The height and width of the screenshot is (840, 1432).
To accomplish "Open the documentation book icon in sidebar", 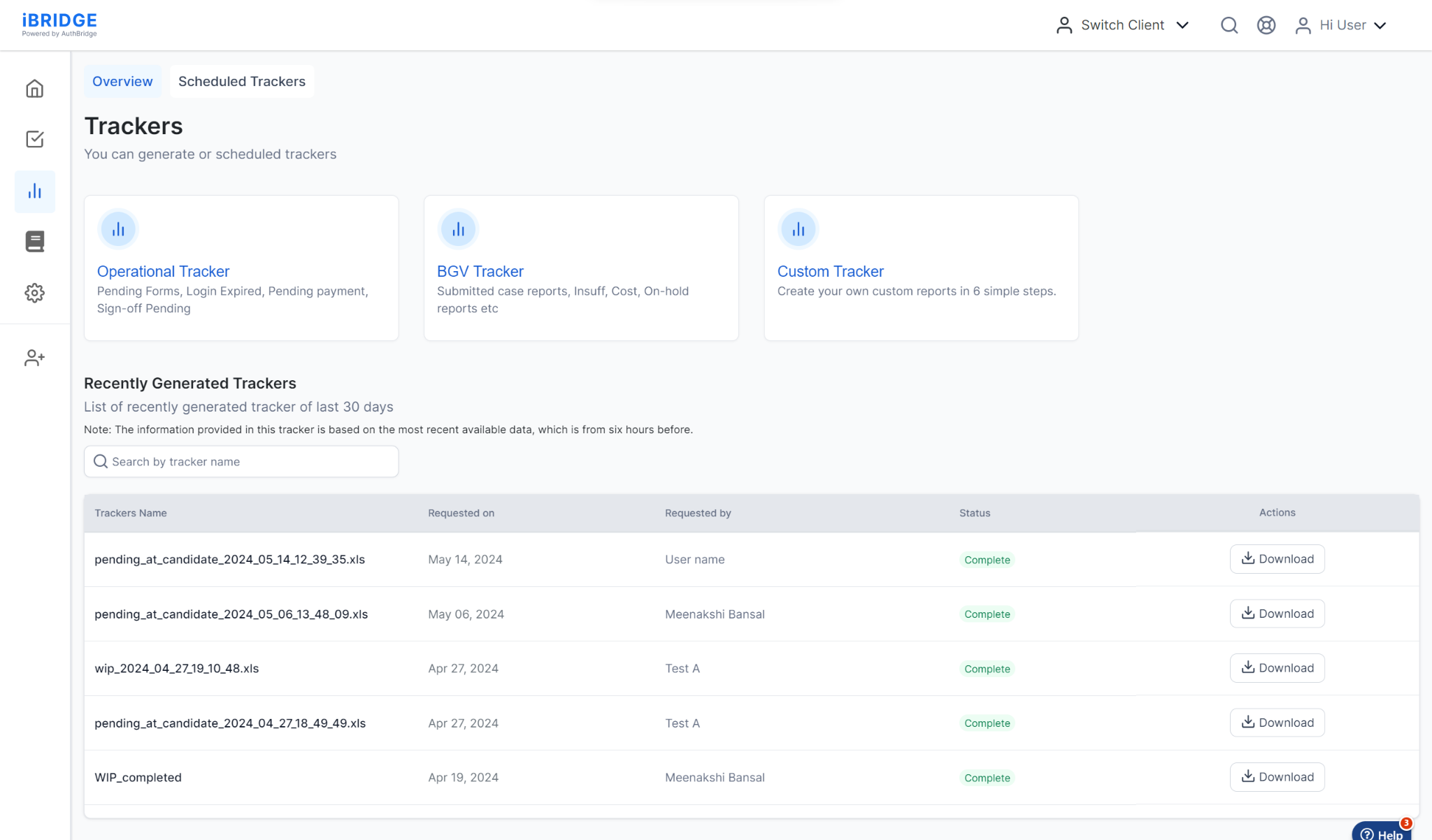I will point(34,241).
